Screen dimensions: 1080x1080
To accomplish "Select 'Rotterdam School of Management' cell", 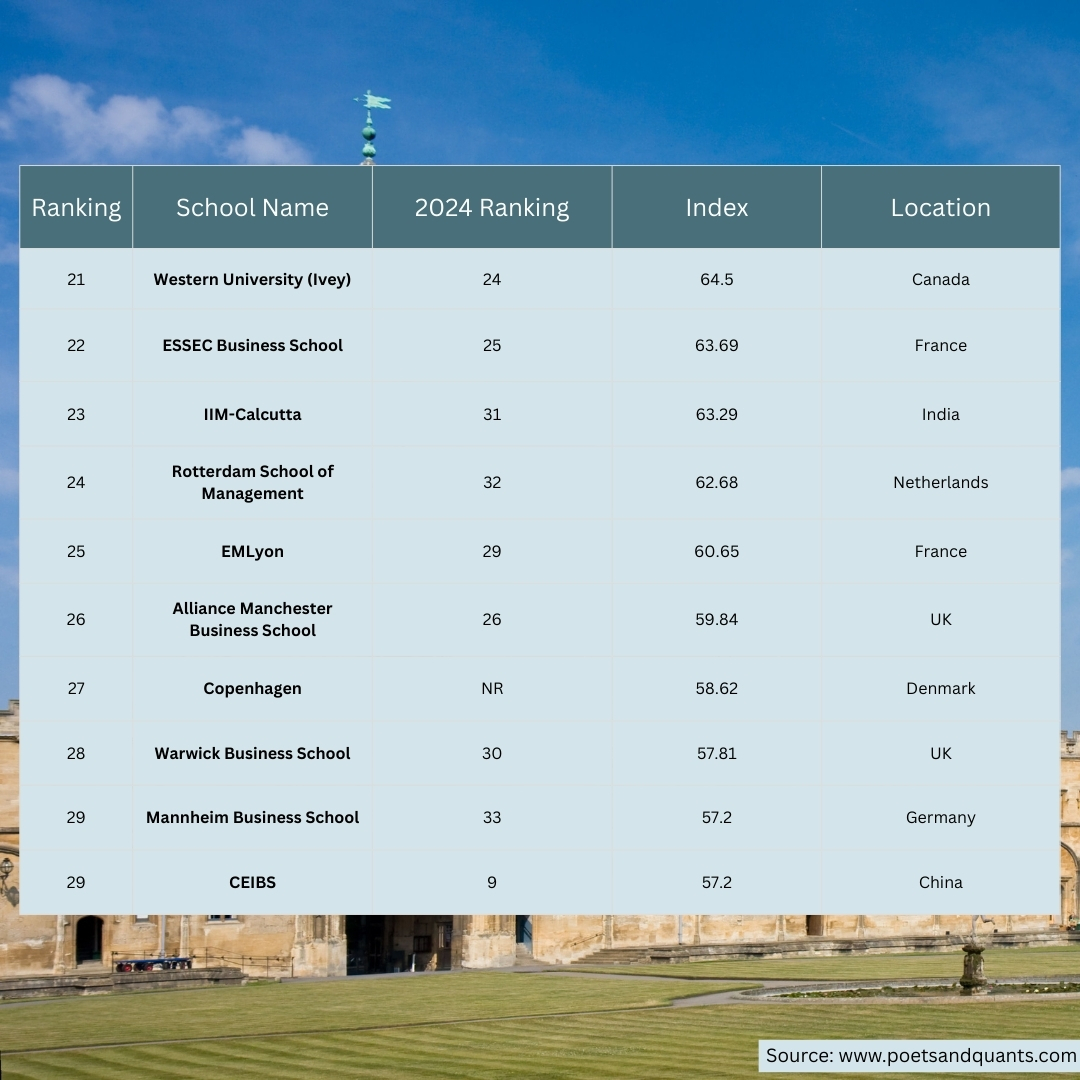I will 252,482.
